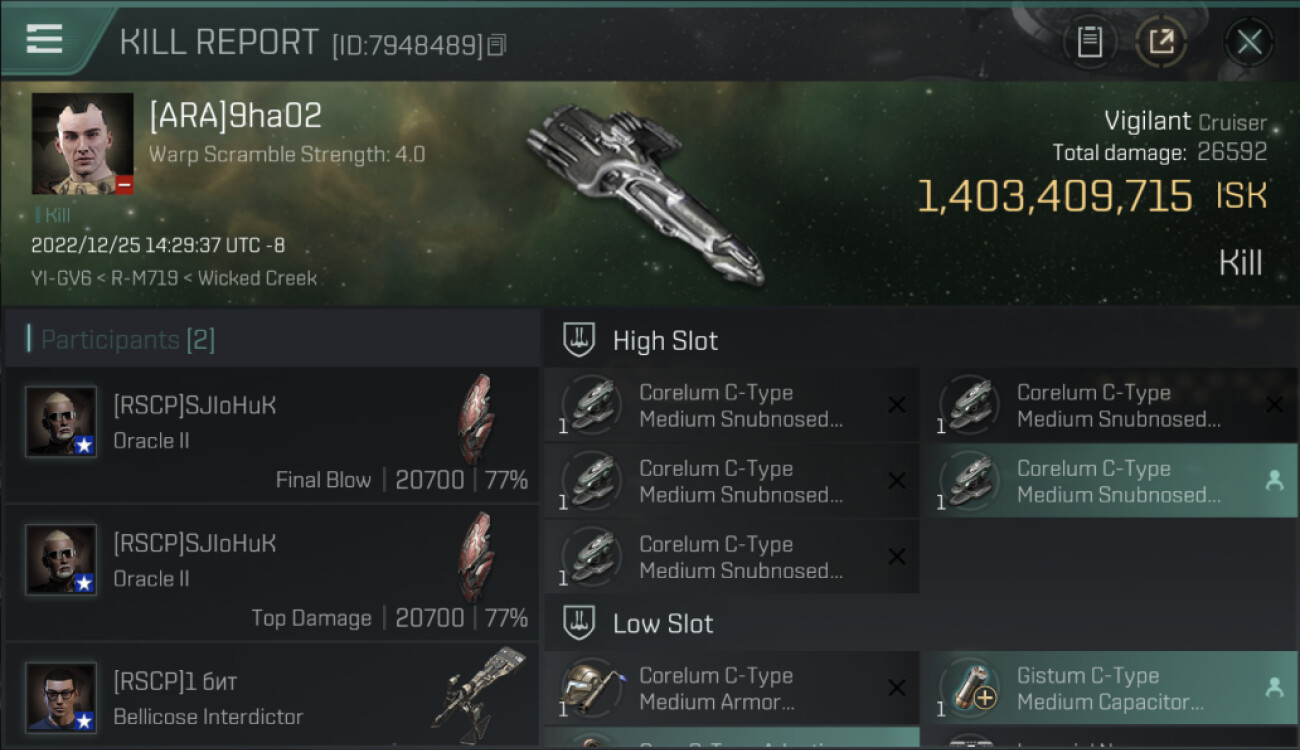This screenshot has width=1300, height=750.
Task: Open the clipboard notes icon
Action: (1089, 42)
